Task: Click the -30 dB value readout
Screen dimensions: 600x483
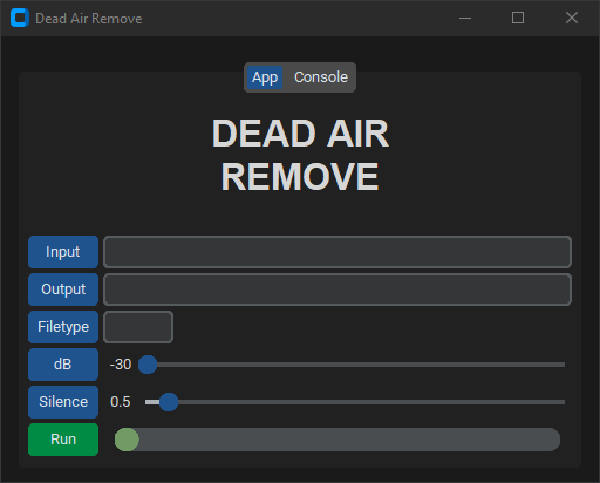Action: point(121,364)
